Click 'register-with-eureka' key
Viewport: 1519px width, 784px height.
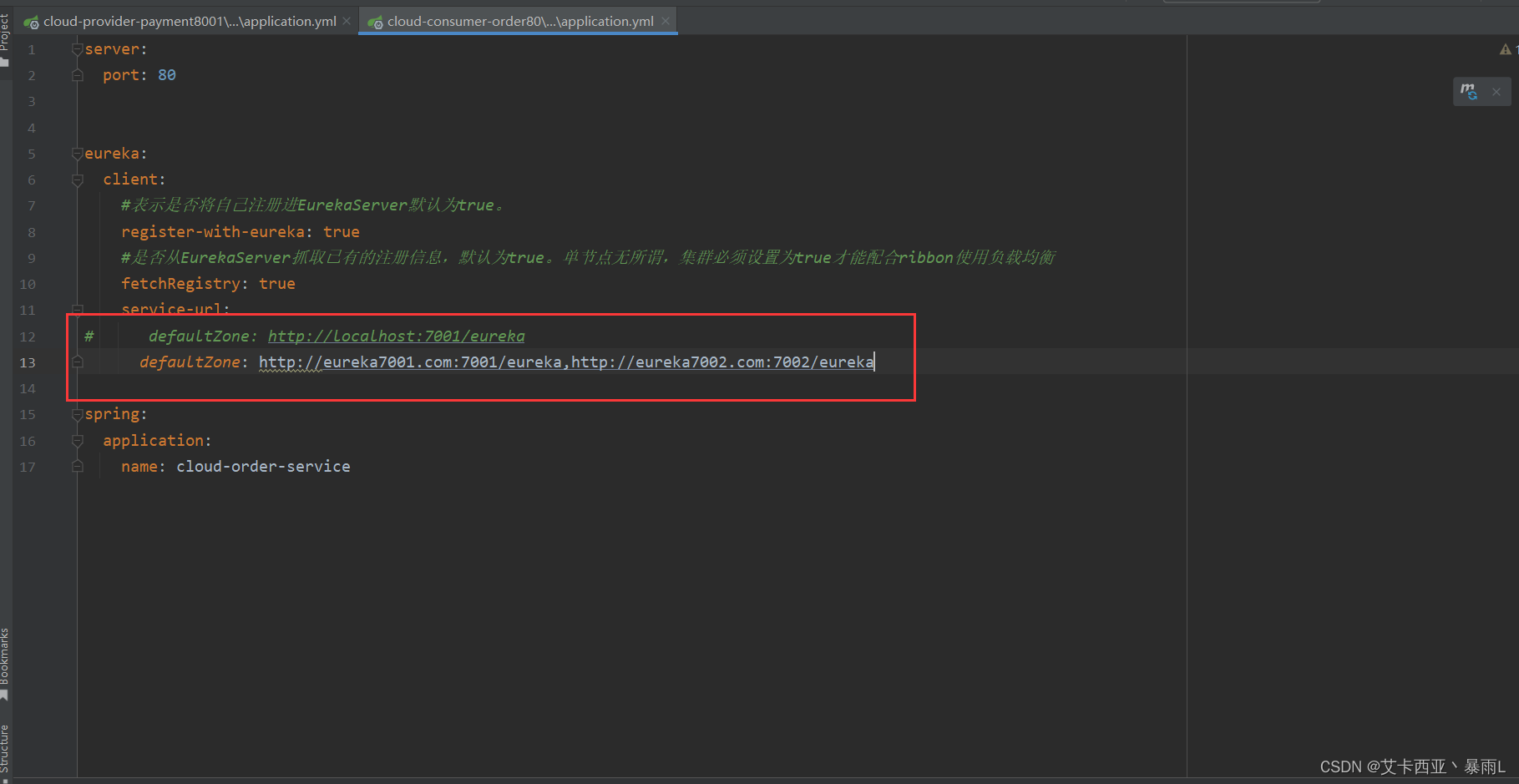point(213,231)
